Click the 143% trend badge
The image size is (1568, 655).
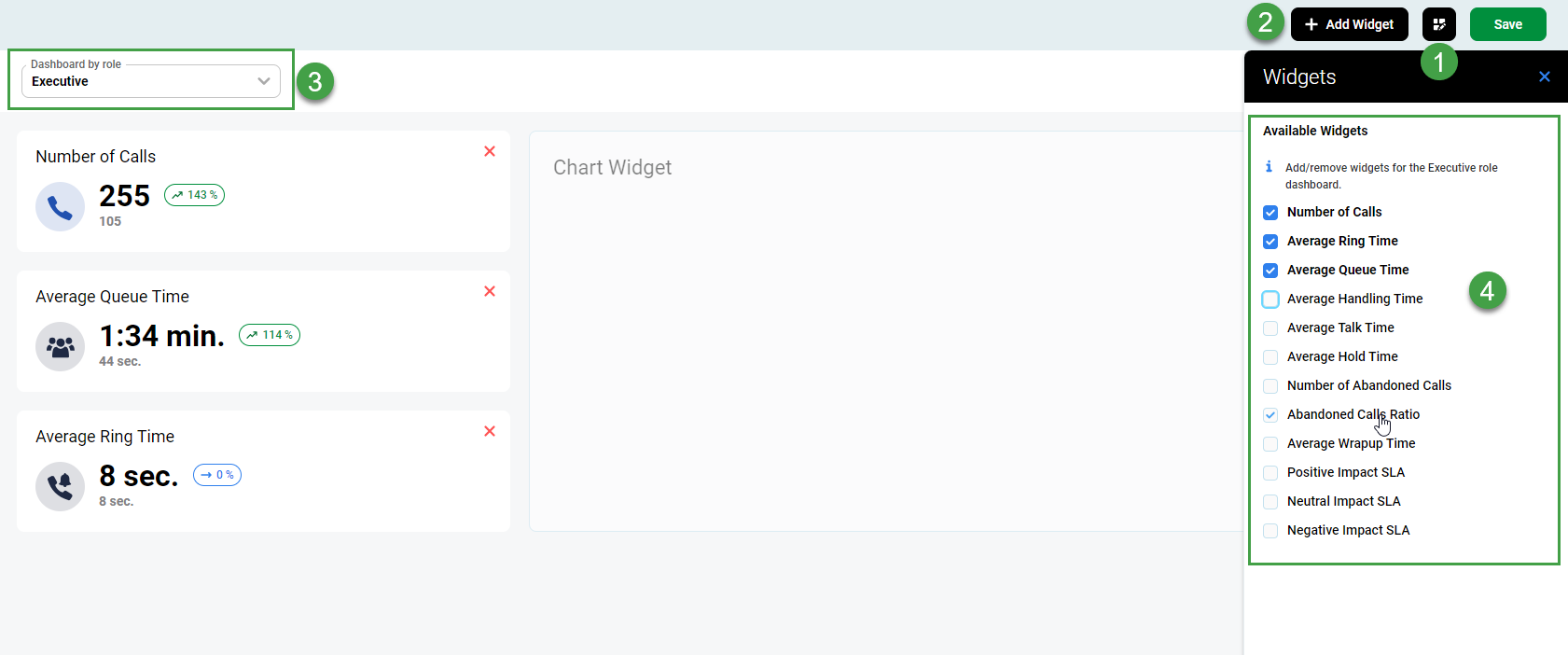click(194, 195)
